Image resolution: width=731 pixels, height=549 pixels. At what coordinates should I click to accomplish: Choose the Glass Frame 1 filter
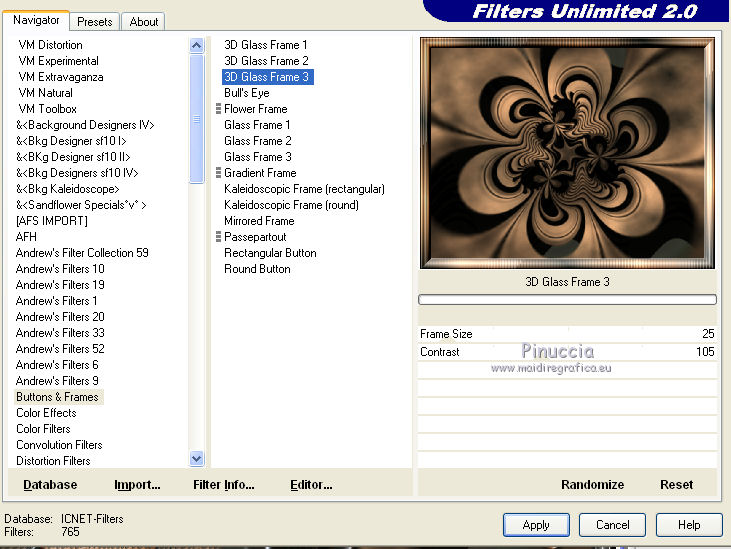click(257, 125)
